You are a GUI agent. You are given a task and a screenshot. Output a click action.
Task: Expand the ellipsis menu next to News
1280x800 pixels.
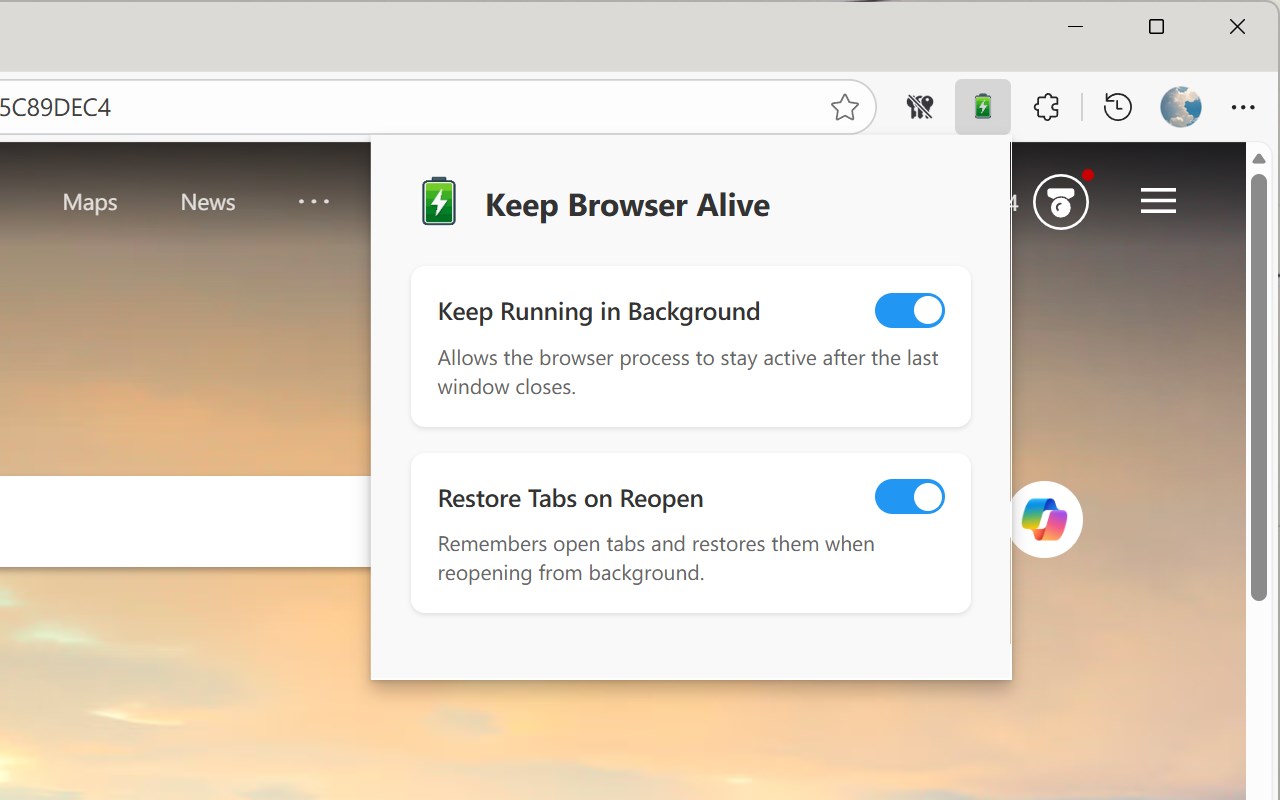click(314, 201)
